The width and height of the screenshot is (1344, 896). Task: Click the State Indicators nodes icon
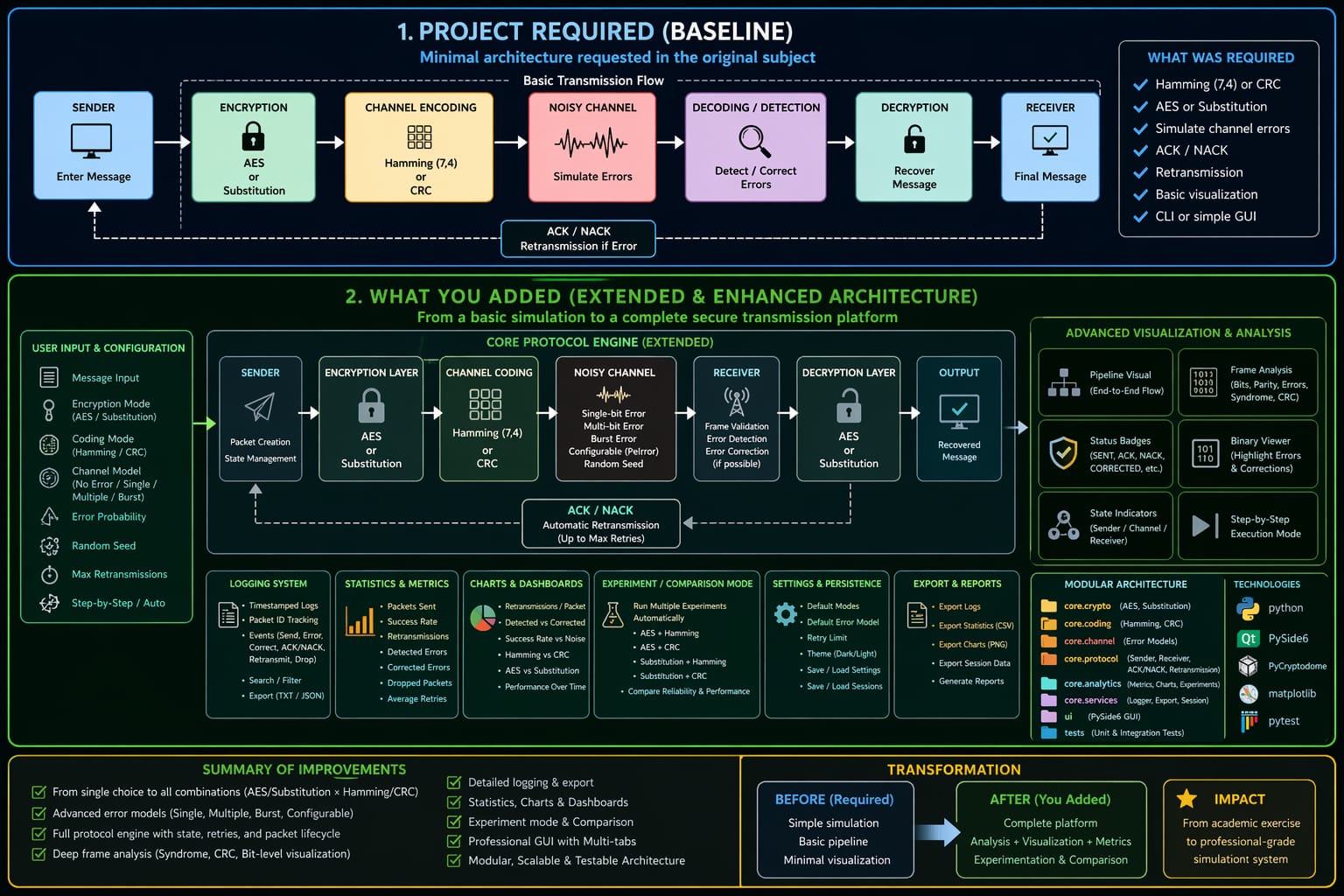(1063, 525)
